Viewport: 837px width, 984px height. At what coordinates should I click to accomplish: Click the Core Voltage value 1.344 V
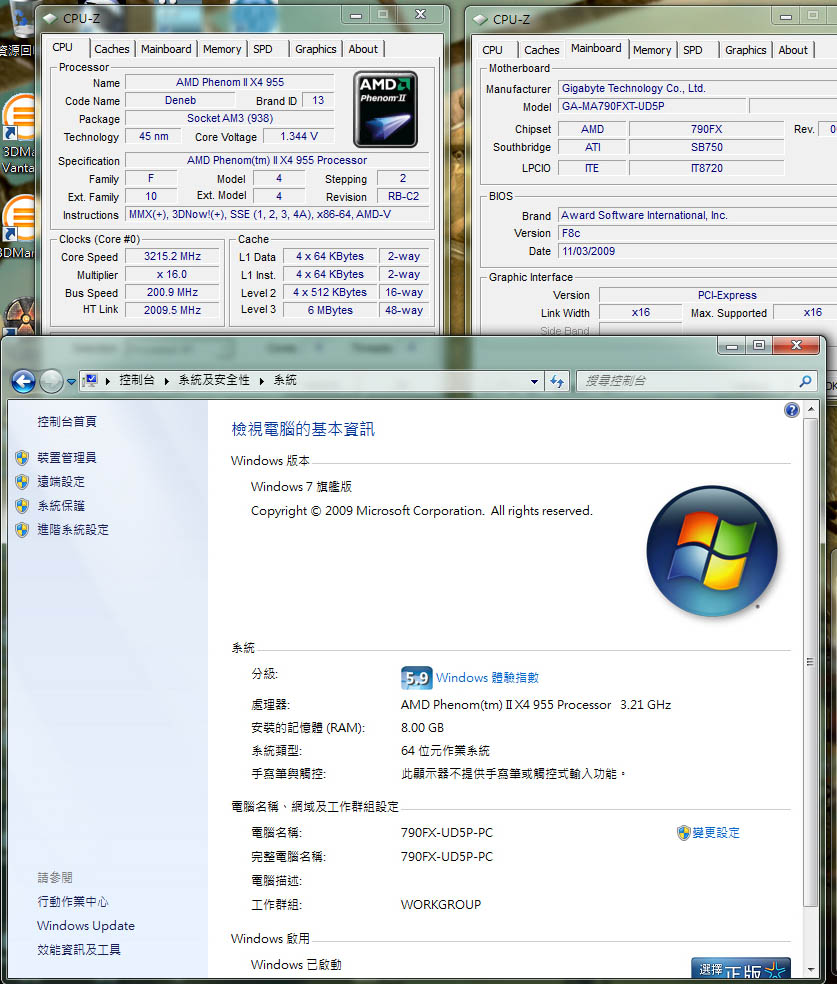(299, 136)
